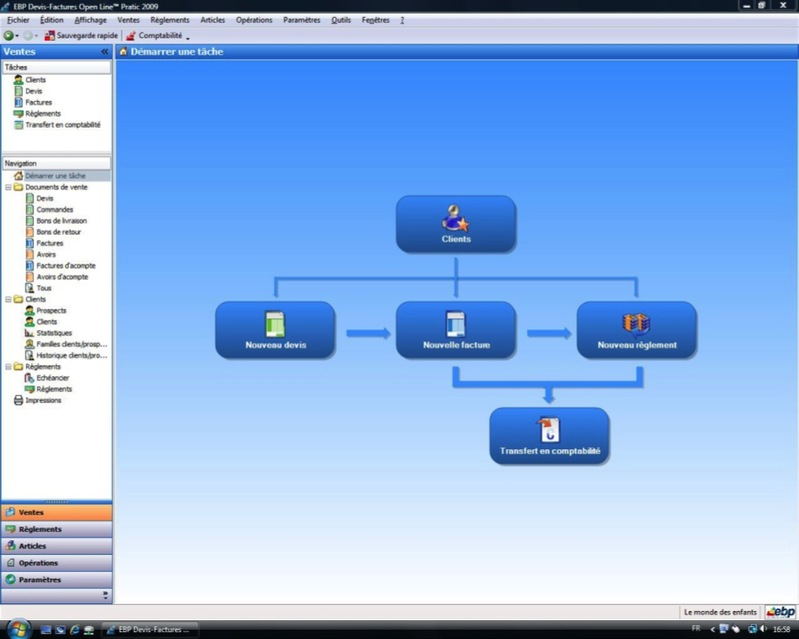This screenshot has height=639, width=799.
Task: Switch to the Paramètres panel tab at bottom
Action: pos(57,579)
